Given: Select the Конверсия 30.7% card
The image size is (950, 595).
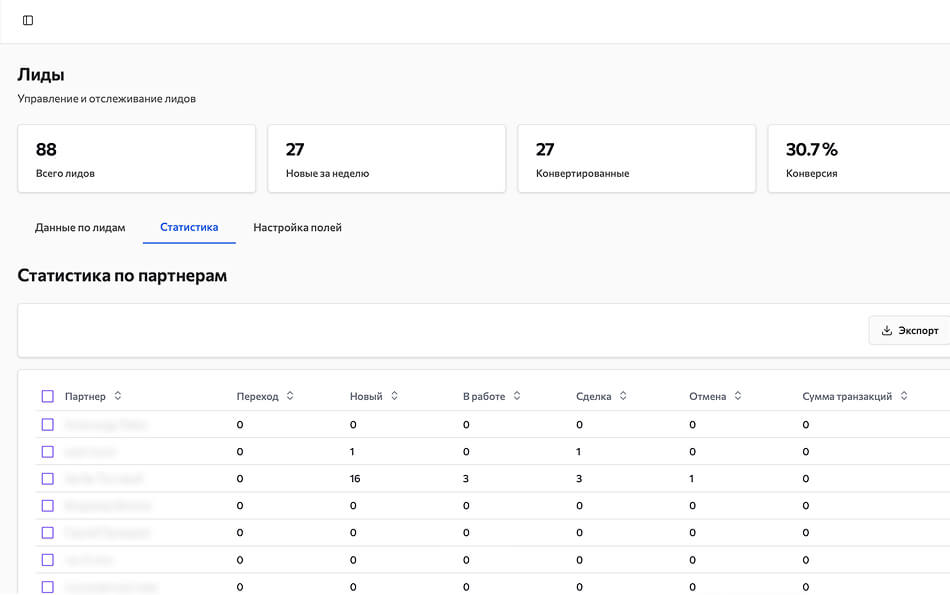Looking at the screenshot, I should 858,159.
